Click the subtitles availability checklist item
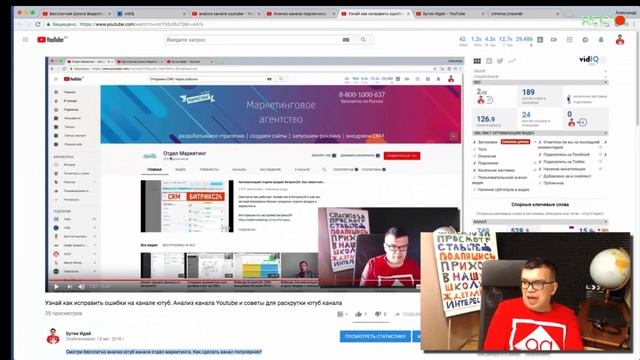The width and height of the screenshot is (640, 360). (503, 189)
